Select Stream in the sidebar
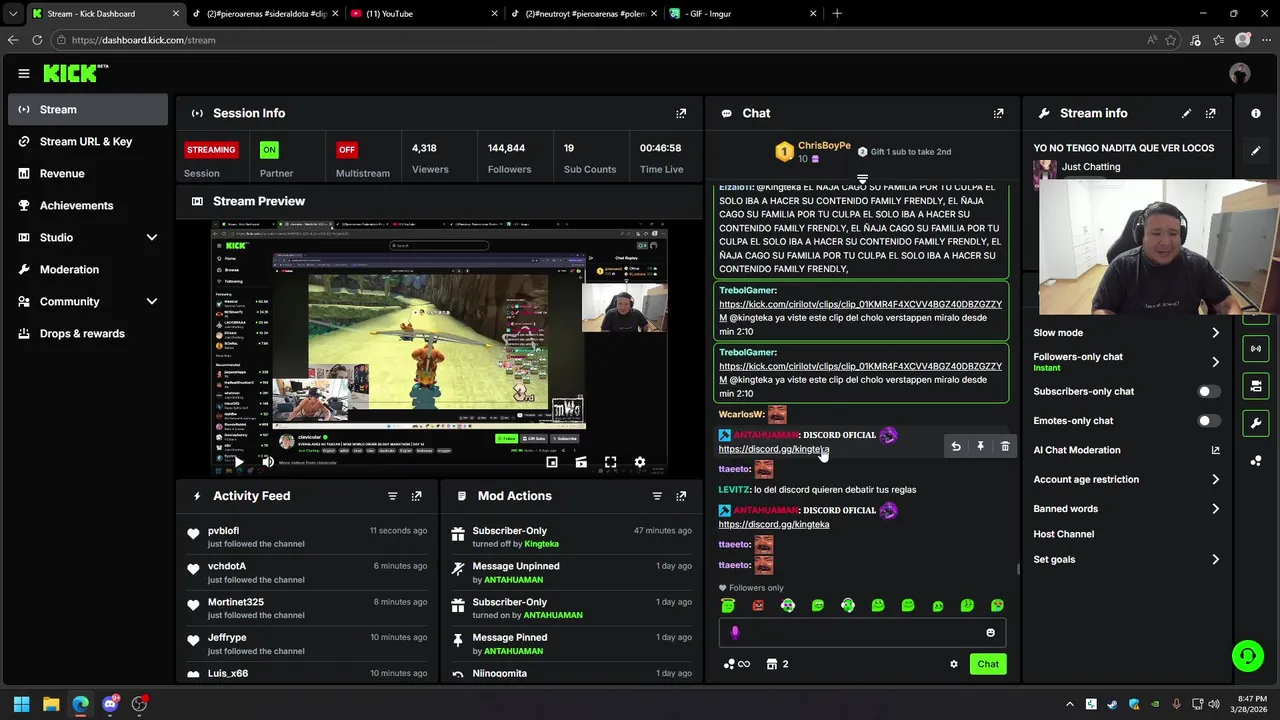1280x720 pixels. pyautogui.click(x=88, y=109)
